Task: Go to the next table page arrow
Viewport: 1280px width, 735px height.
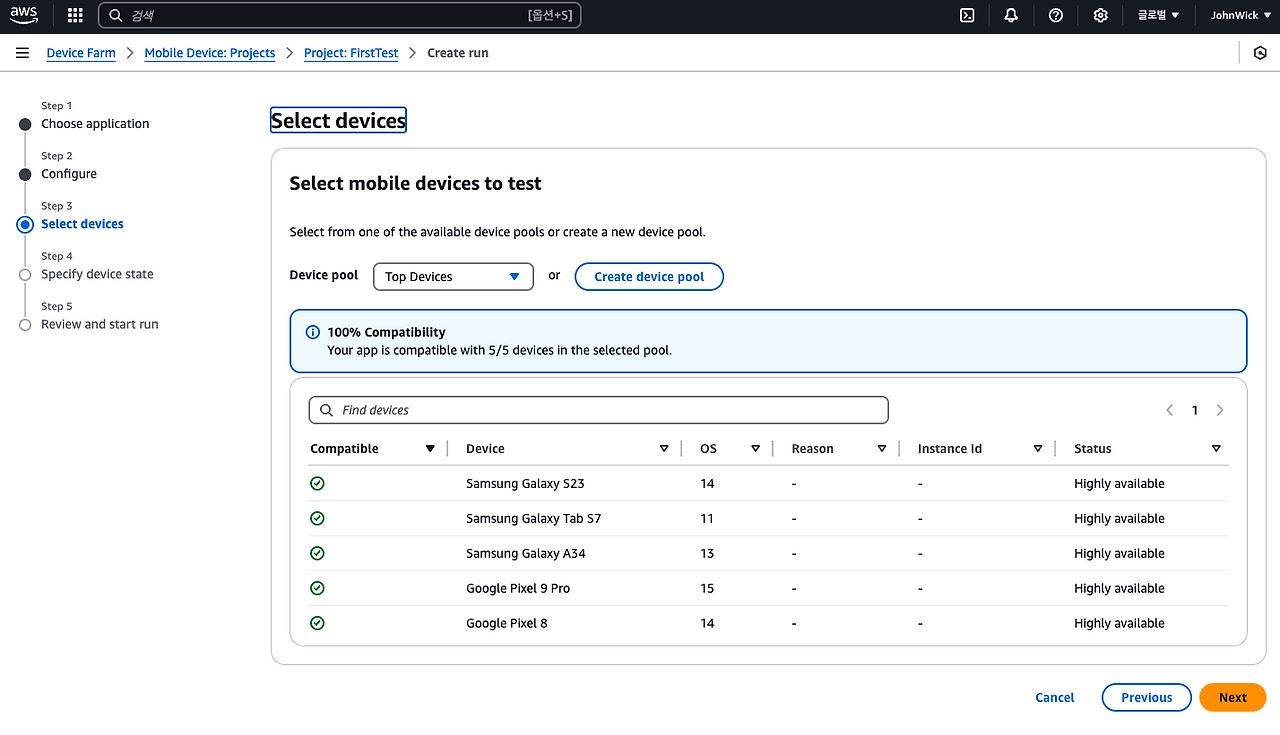Action: pos(1220,410)
